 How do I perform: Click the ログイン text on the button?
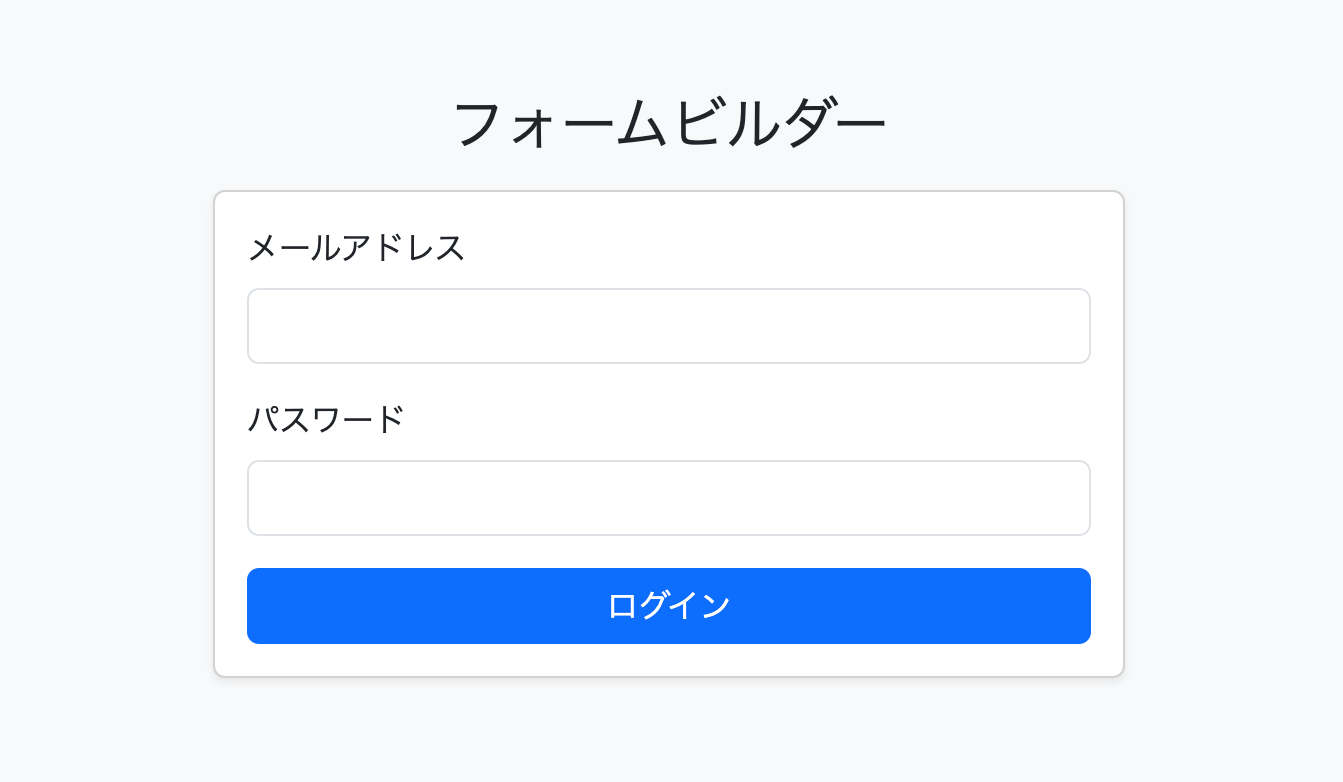pyautogui.click(x=668, y=606)
